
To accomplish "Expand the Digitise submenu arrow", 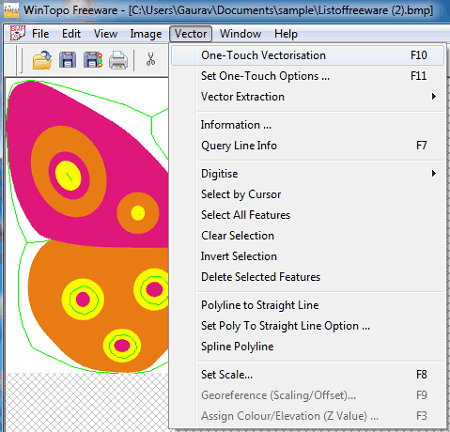I will point(433,174).
